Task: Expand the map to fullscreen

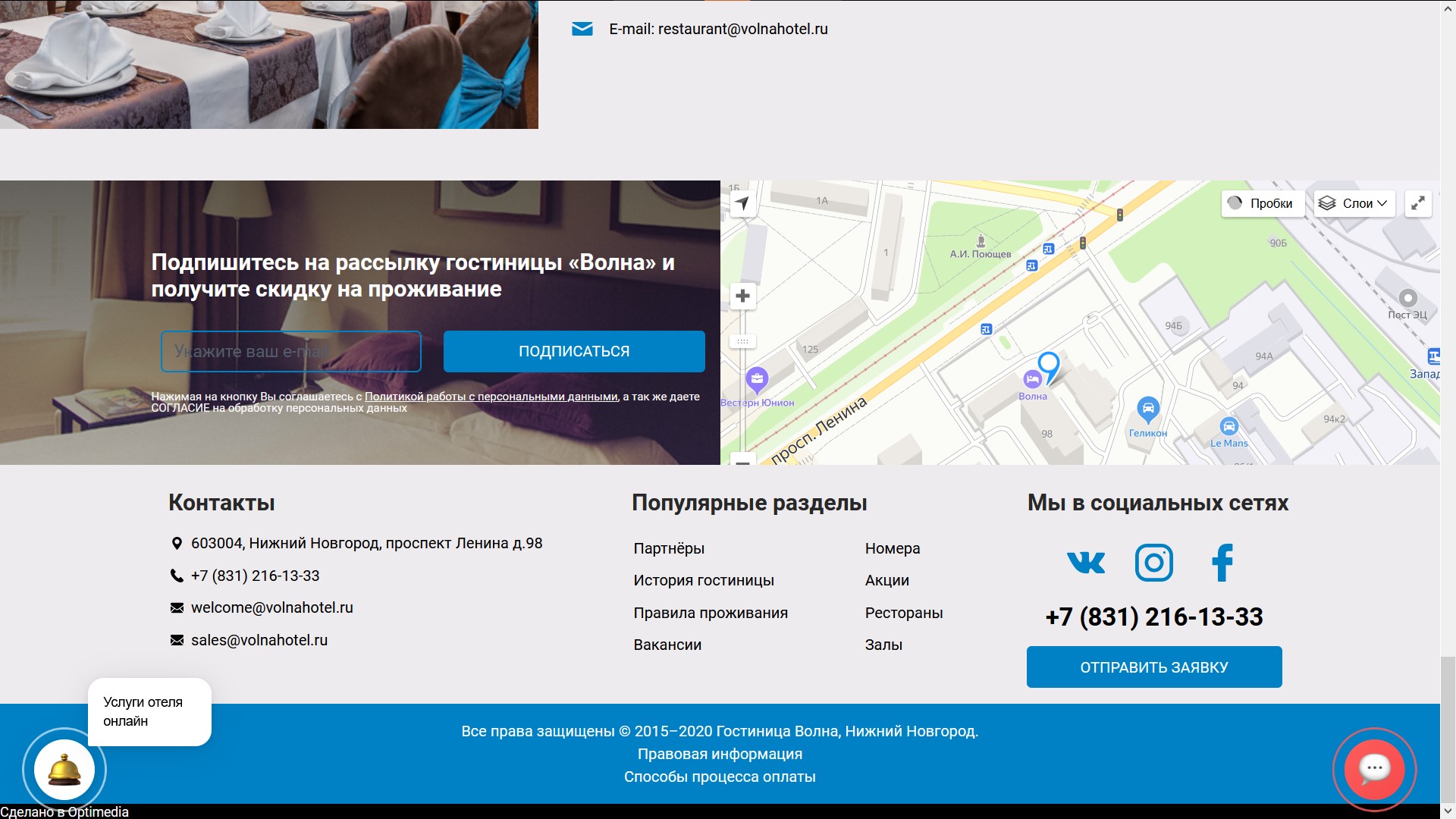Action: 1418,203
